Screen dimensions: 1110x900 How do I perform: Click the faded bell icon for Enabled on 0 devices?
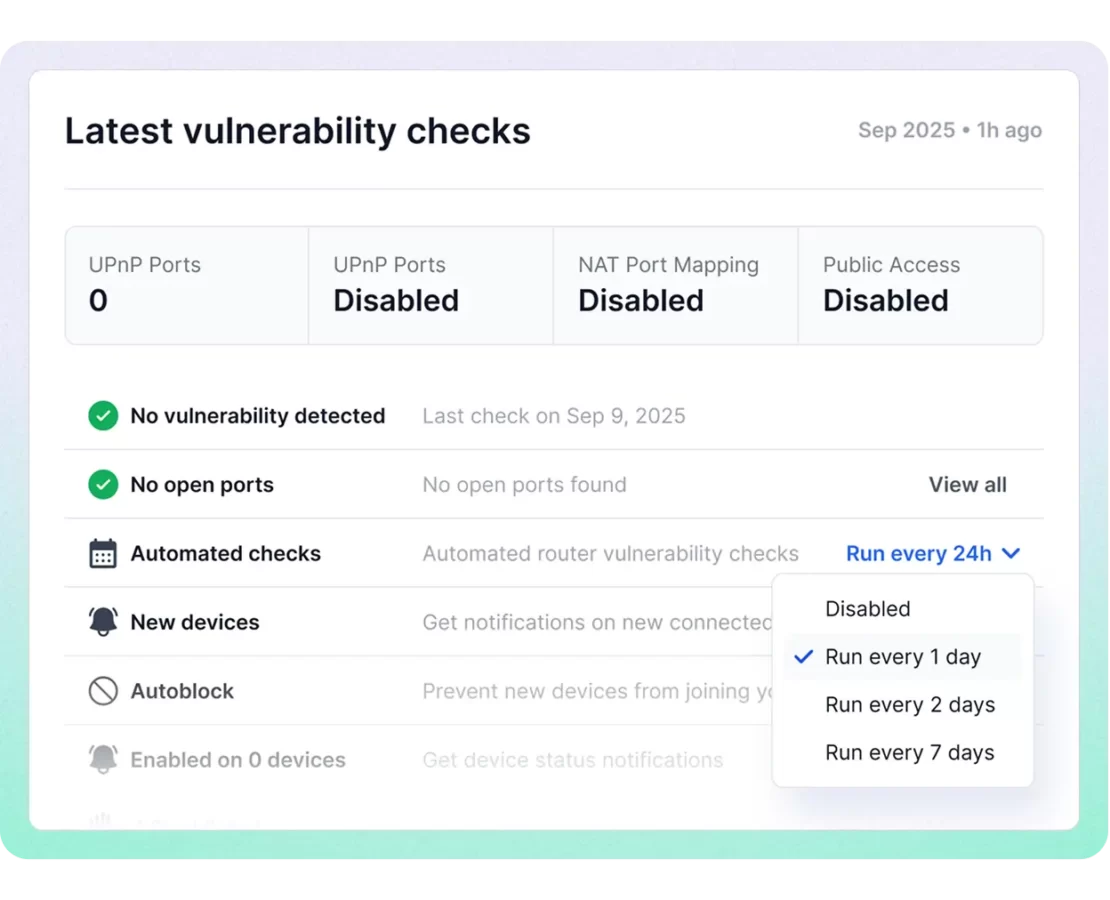103,760
